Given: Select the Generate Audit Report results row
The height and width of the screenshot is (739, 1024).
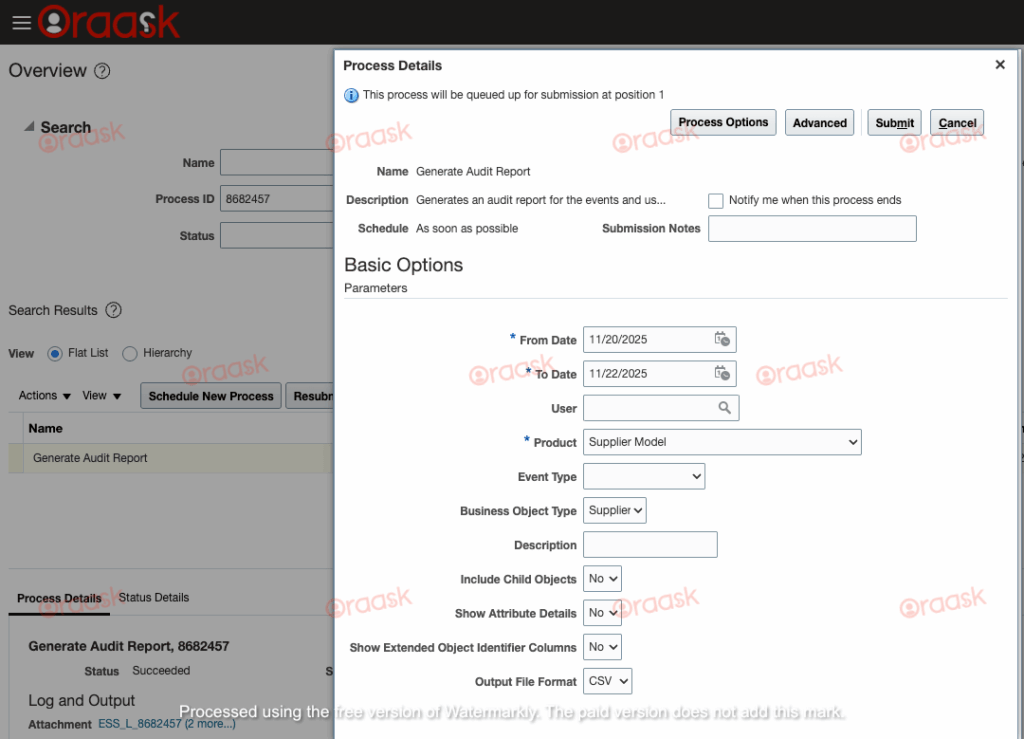Looking at the screenshot, I should coord(171,458).
